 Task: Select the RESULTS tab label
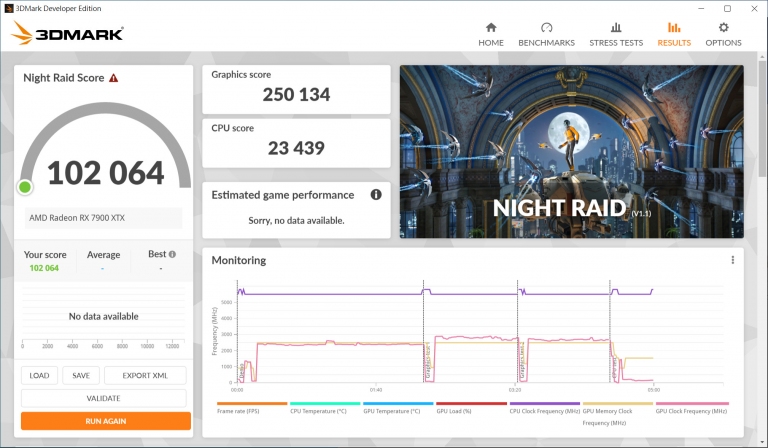pos(674,43)
